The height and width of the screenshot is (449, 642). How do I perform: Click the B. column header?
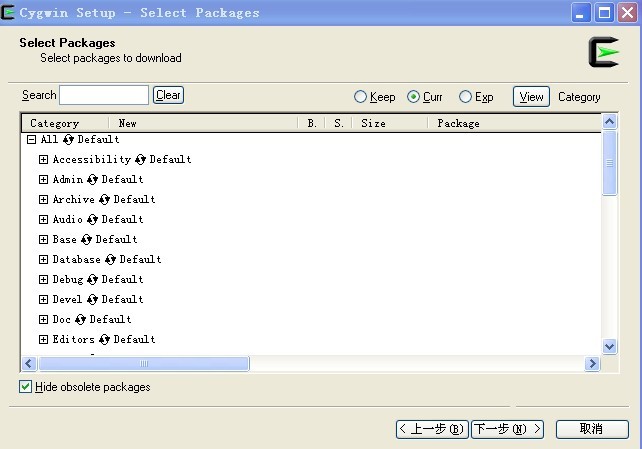[312, 123]
